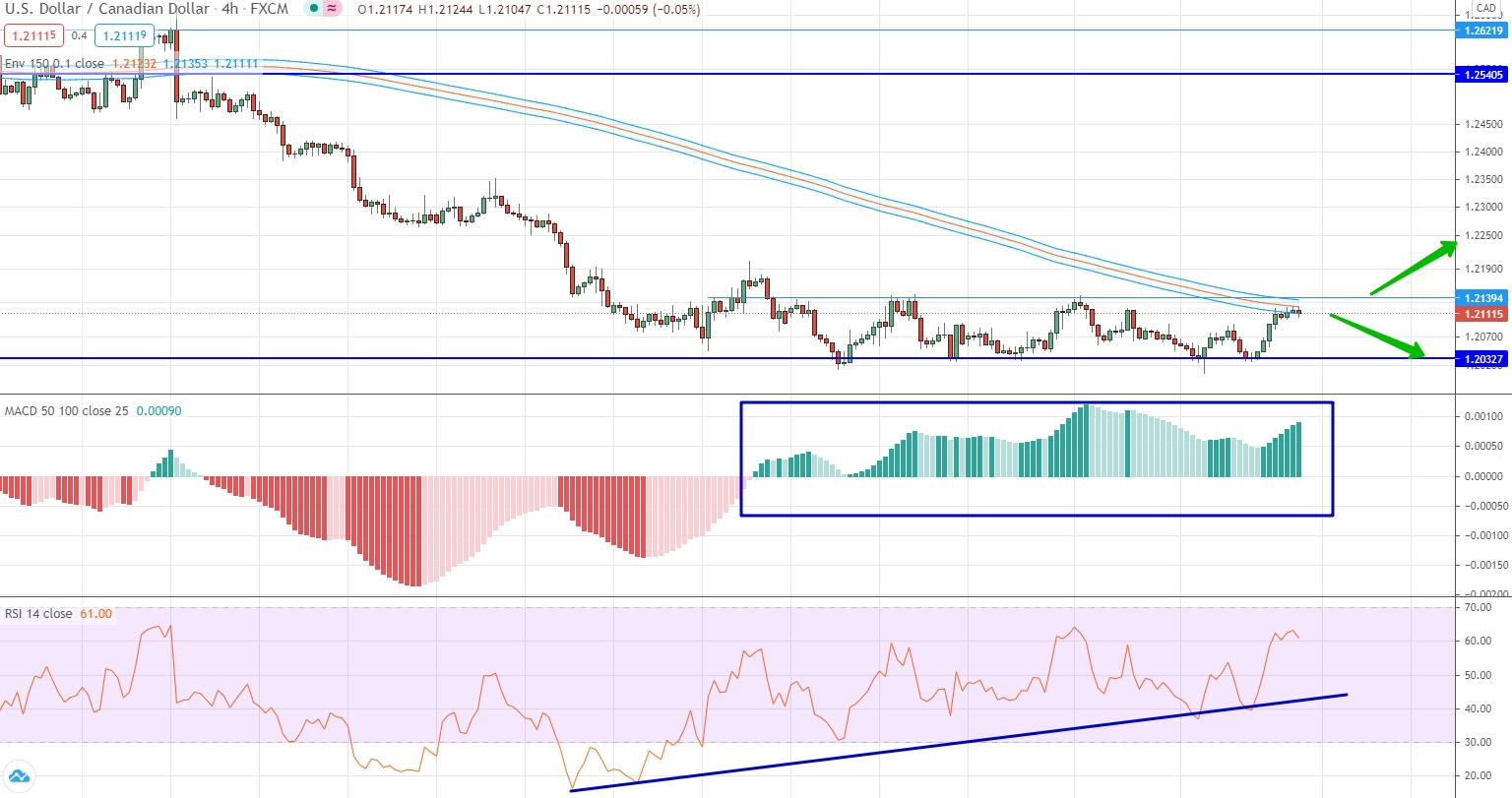
Task: Click the pink approximate-data indicator icon
Action: [334, 9]
